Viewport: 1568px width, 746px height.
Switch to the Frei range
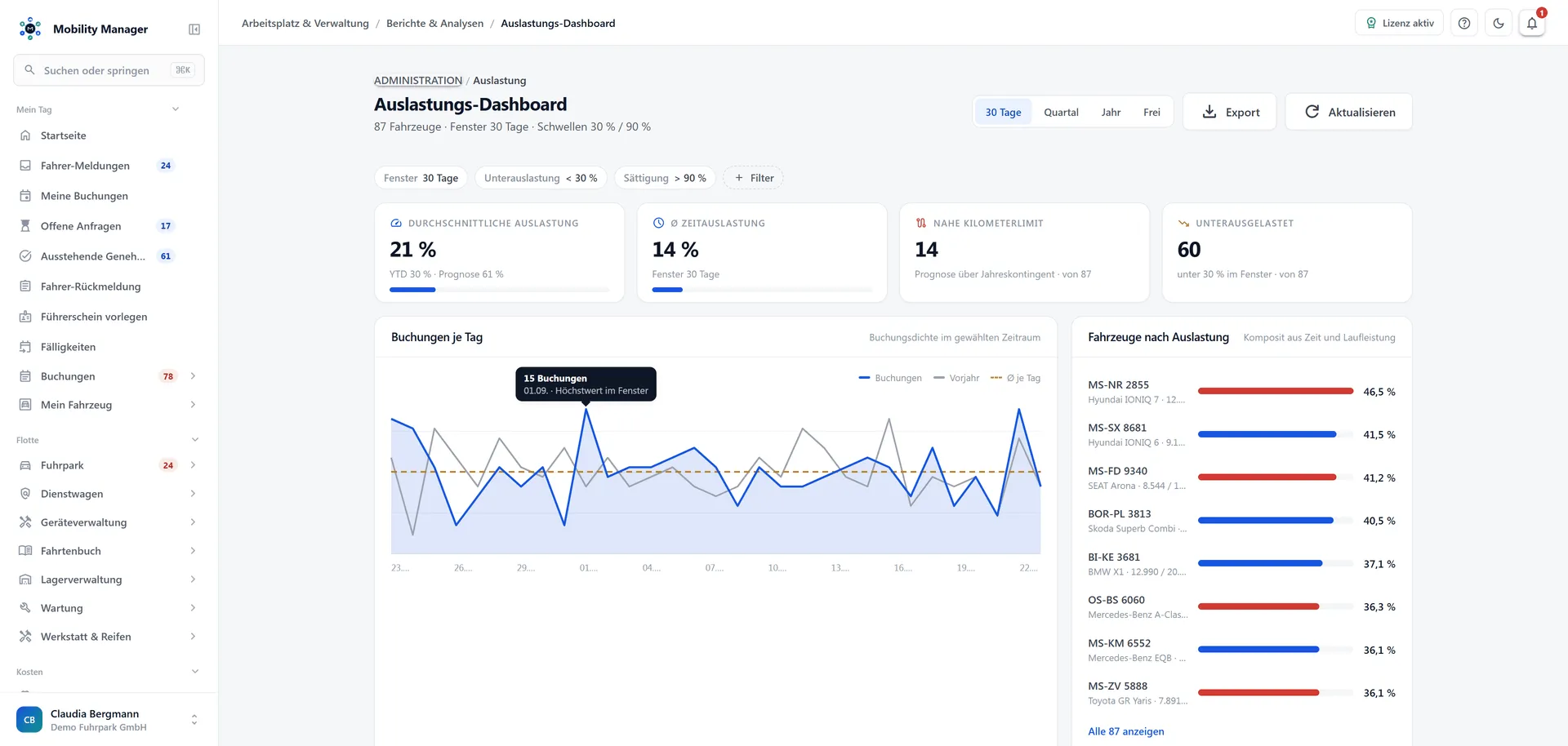(x=1151, y=112)
